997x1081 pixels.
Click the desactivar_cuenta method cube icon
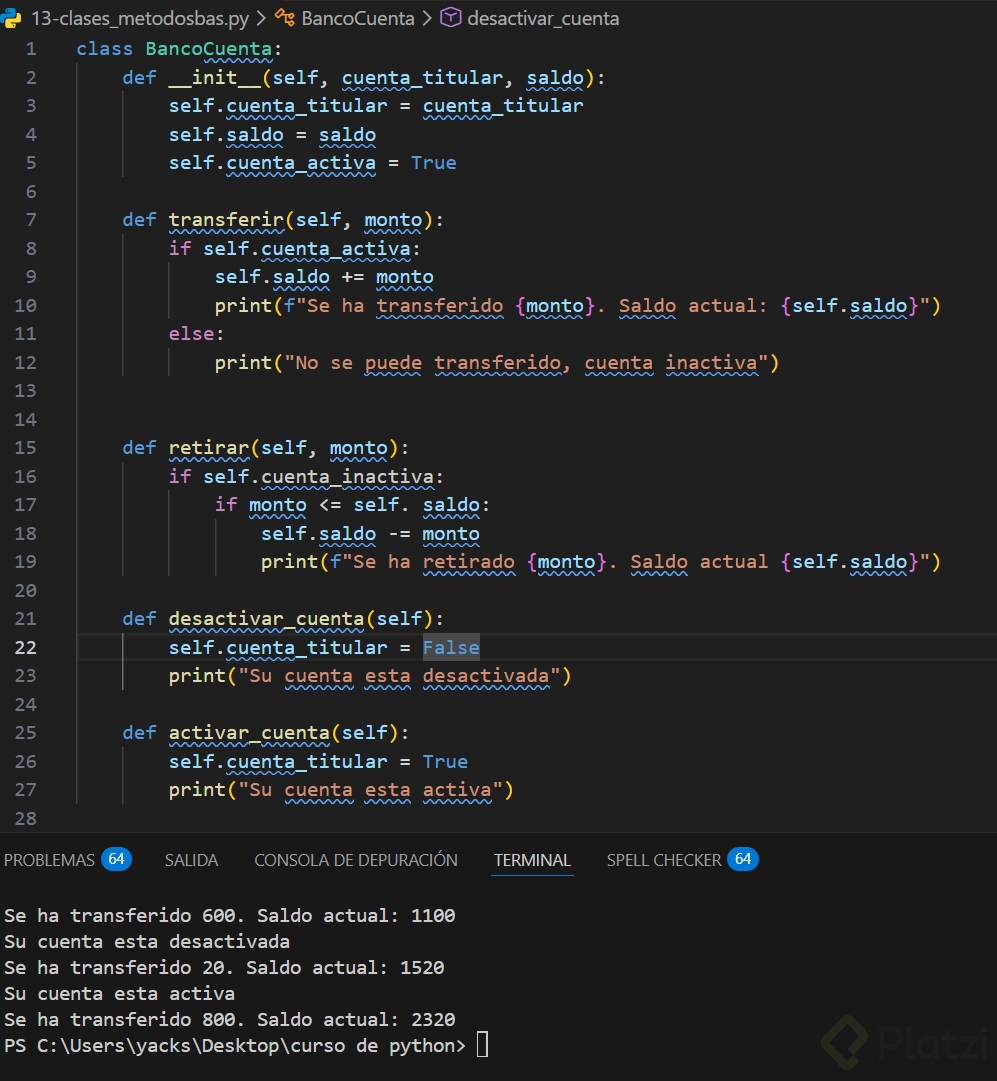coord(450,18)
